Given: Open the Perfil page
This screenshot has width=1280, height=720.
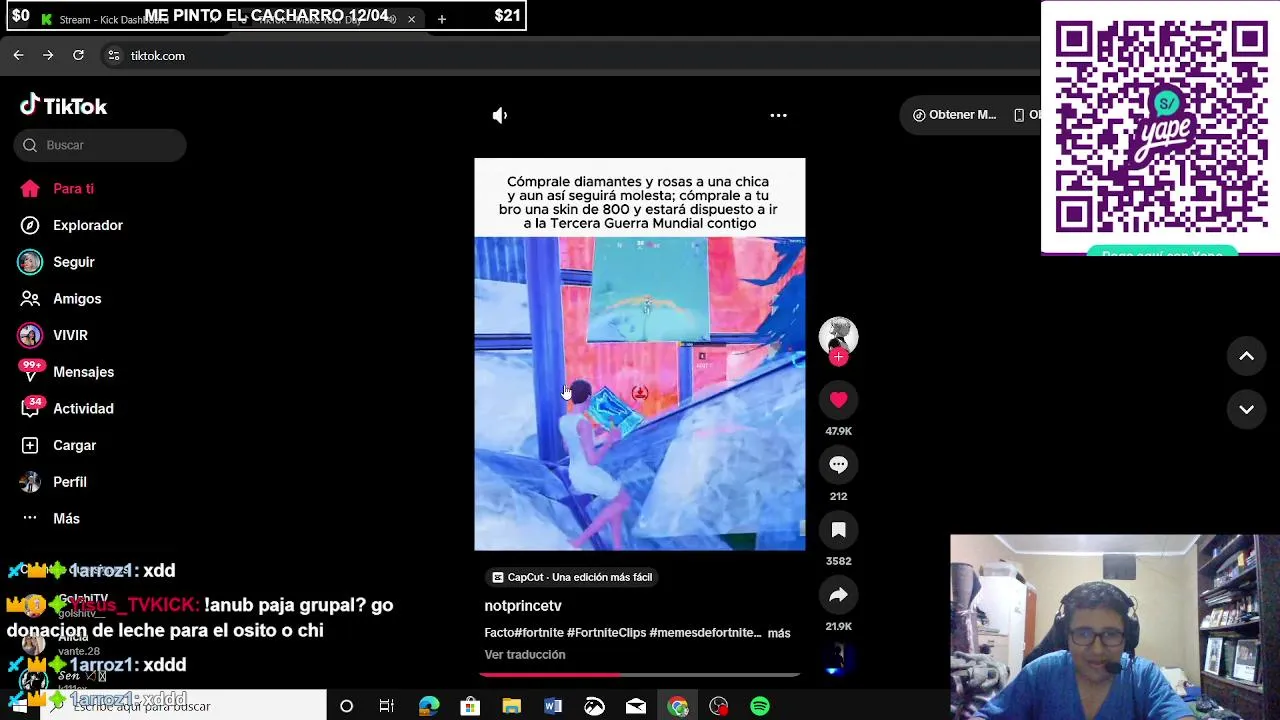Looking at the screenshot, I should pos(53,482).
